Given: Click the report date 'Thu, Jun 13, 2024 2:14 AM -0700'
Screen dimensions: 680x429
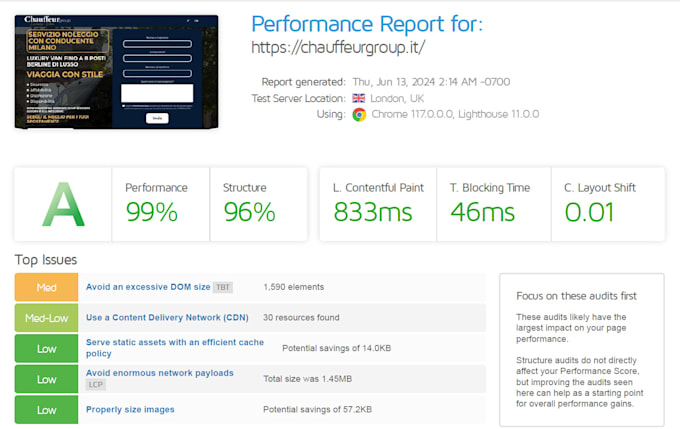Looking at the screenshot, I should tap(431, 82).
